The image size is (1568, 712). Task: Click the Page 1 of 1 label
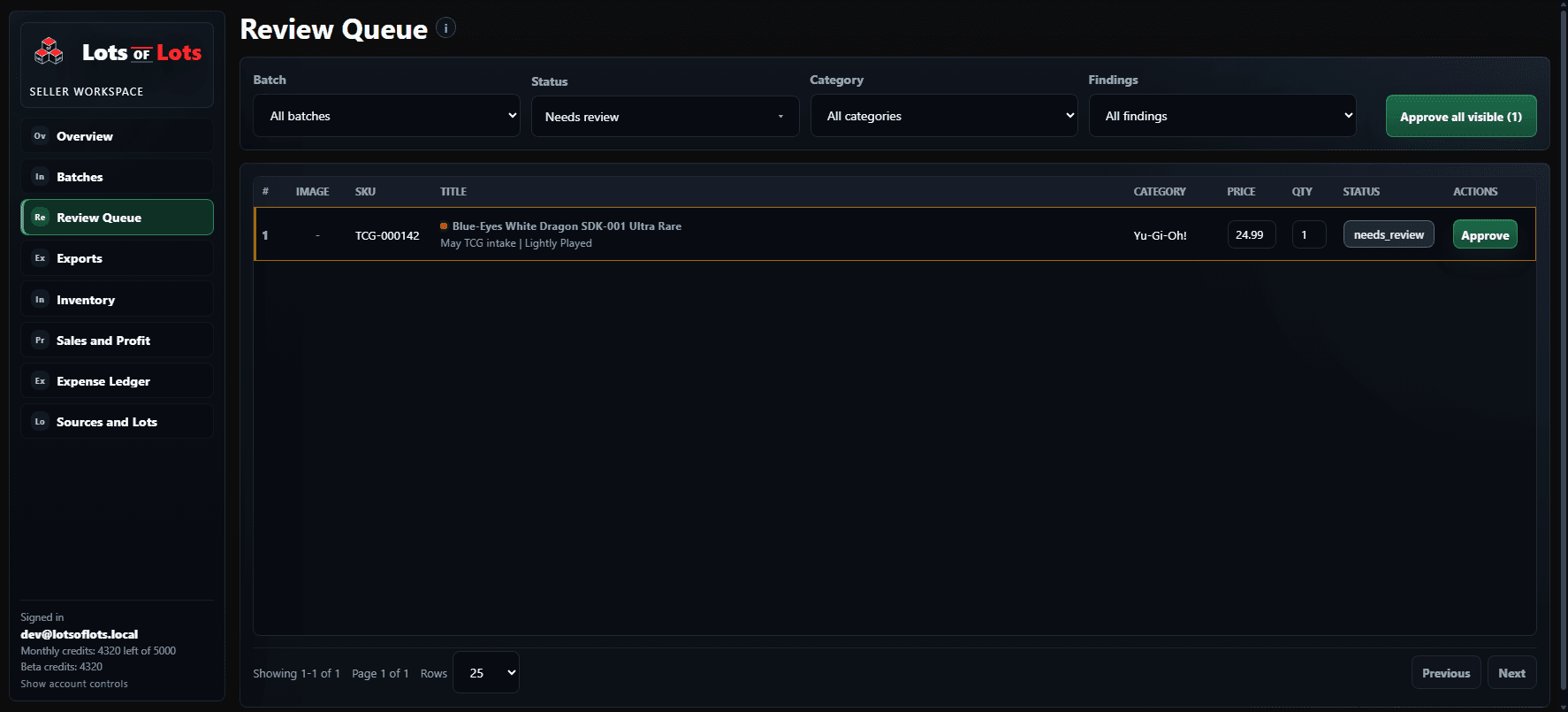click(x=380, y=673)
